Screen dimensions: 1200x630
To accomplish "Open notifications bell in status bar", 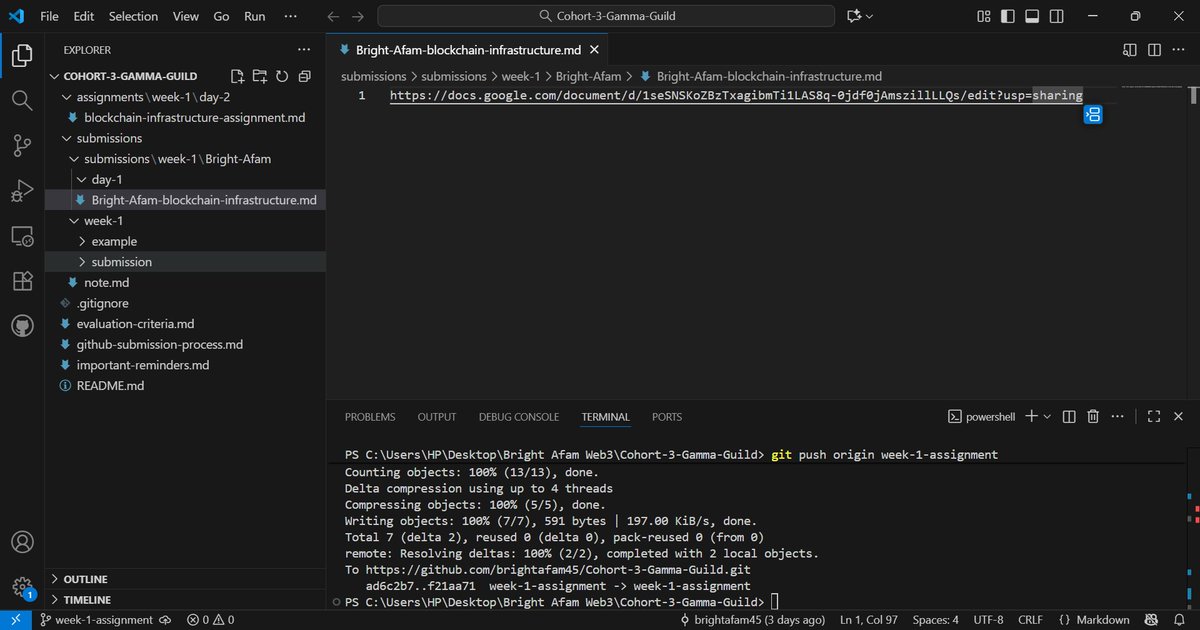I will (1180, 620).
